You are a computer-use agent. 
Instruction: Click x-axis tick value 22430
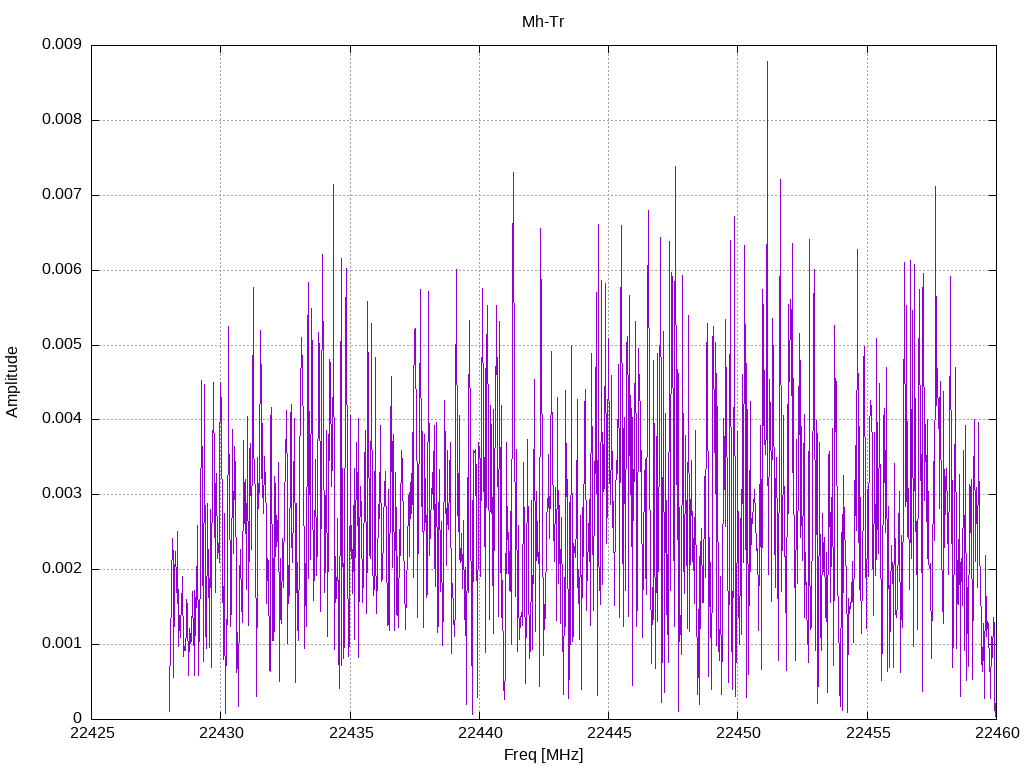(221, 733)
